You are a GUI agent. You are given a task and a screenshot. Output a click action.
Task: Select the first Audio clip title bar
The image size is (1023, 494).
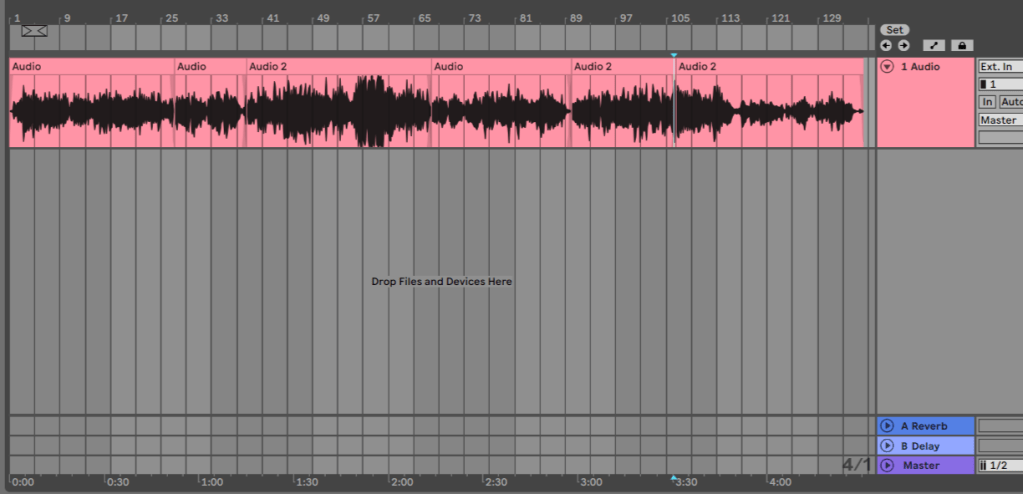[90, 66]
